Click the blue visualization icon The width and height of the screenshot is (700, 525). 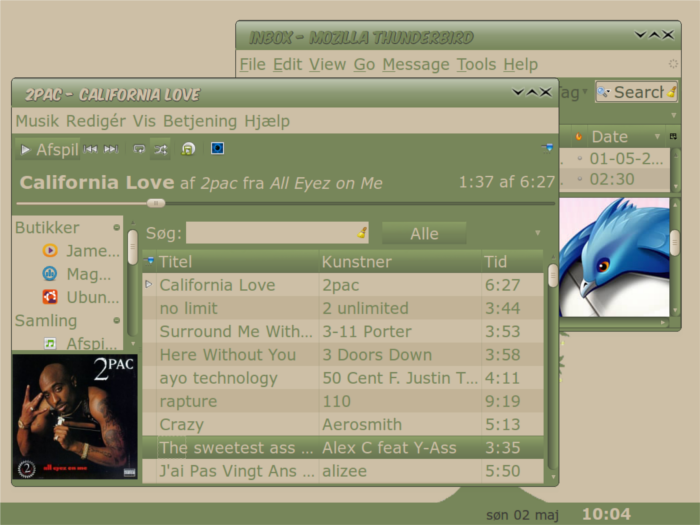pyautogui.click(x=217, y=148)
